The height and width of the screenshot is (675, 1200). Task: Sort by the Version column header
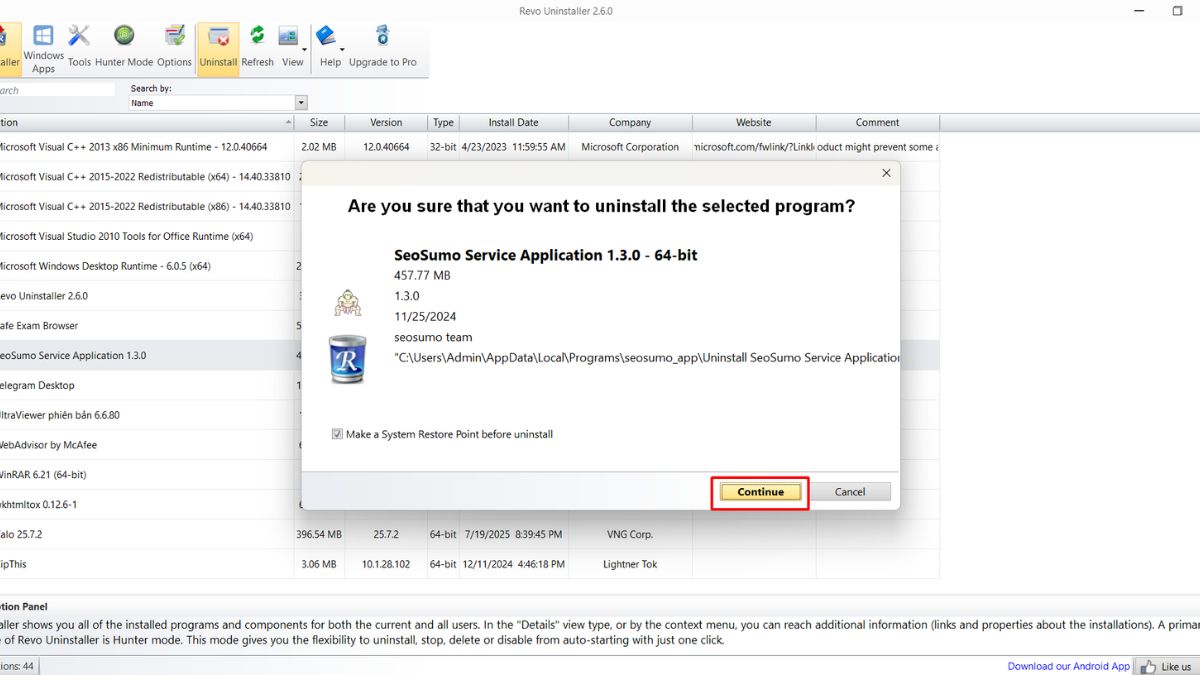click(x=386, y=122)
